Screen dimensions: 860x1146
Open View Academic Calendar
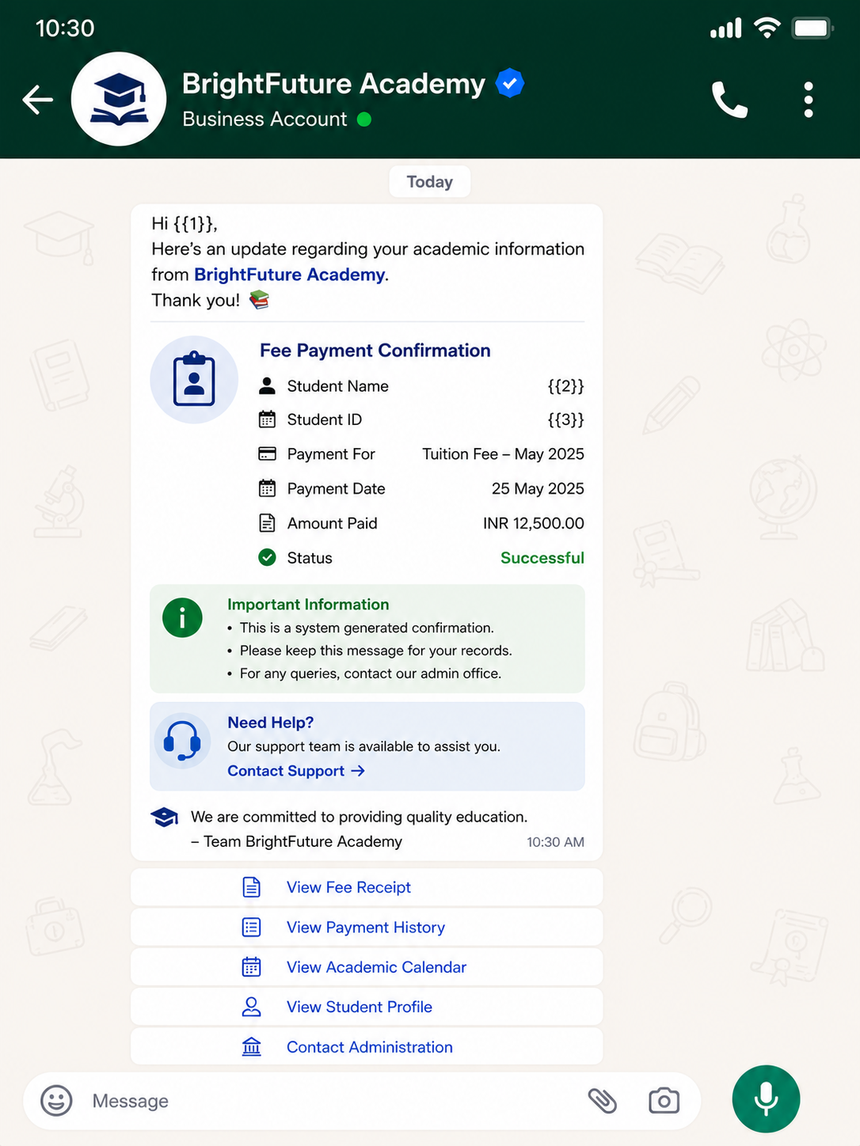point(367,967)
